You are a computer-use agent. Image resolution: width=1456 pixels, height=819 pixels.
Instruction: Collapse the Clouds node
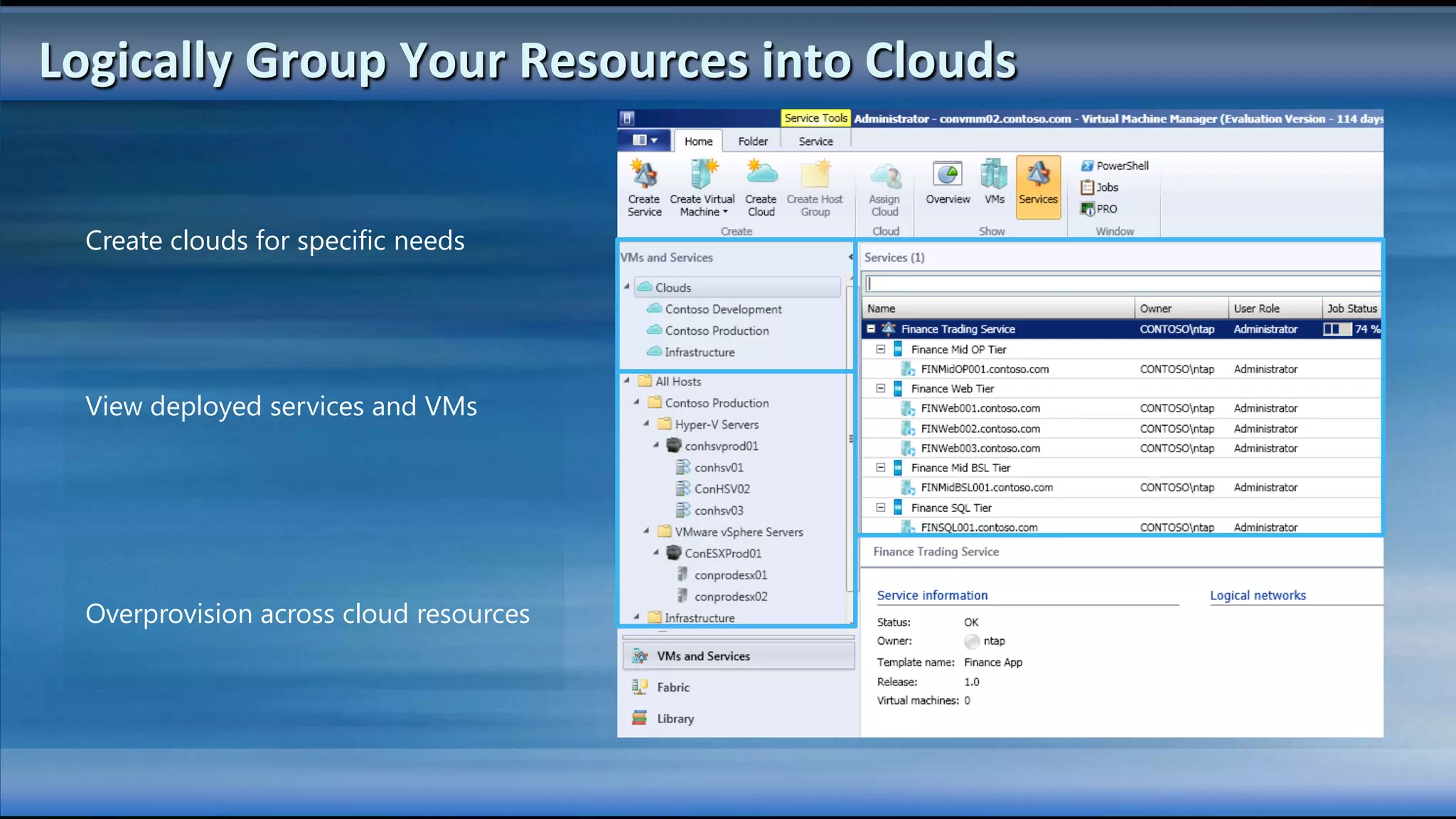(x=626, y=287)
